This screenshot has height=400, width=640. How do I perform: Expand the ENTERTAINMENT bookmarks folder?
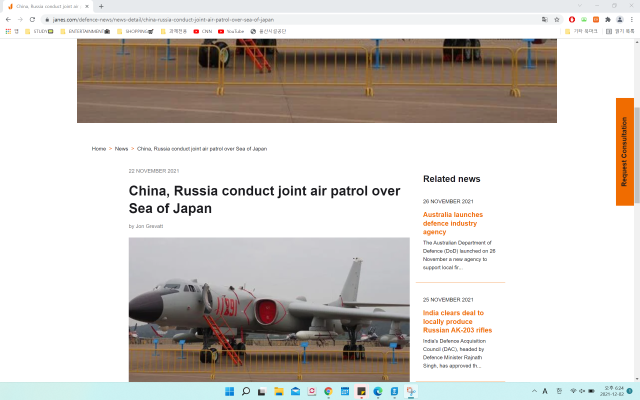(85, 31)
